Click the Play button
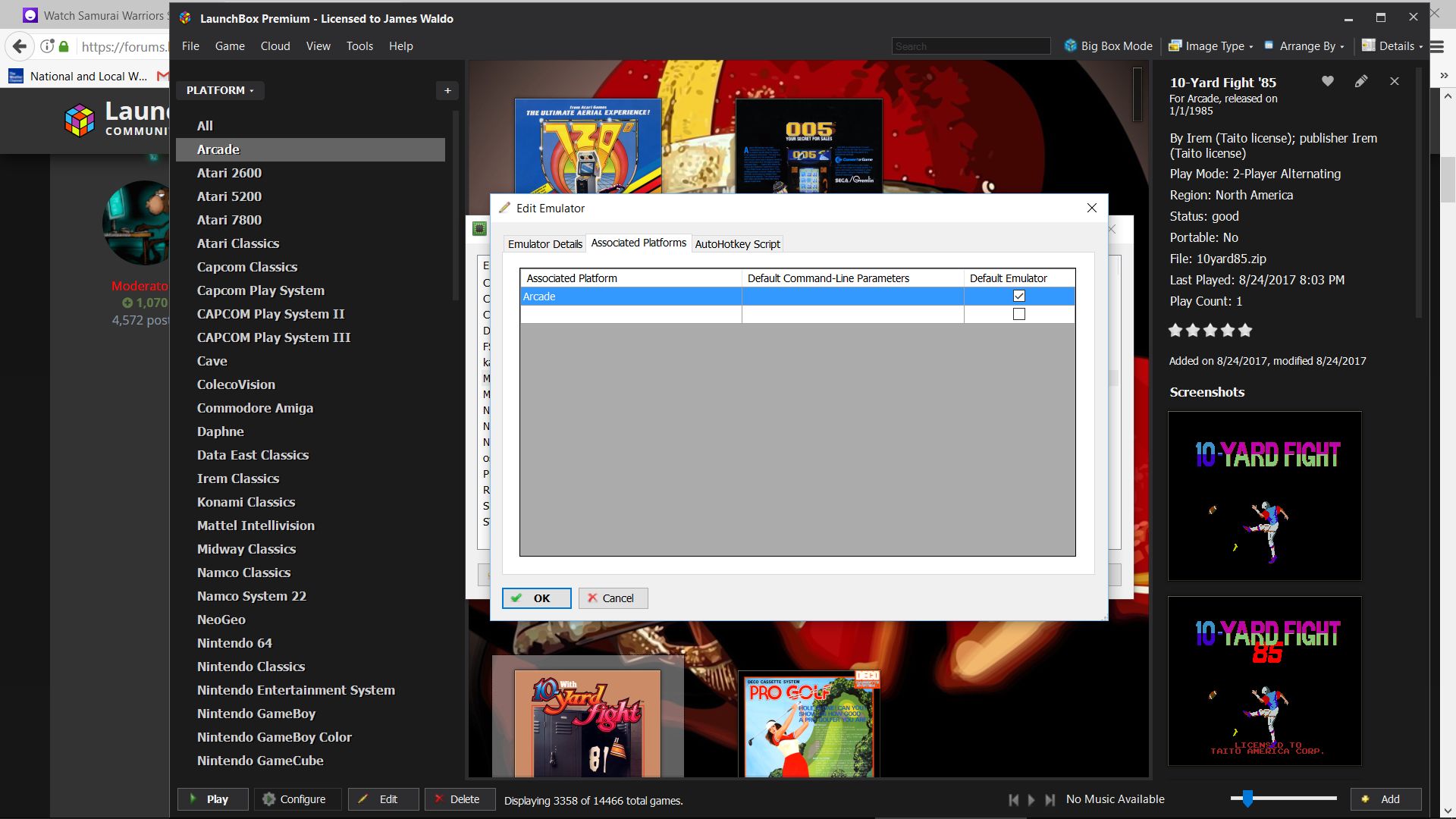The image size is (1456, 819). 213,799
